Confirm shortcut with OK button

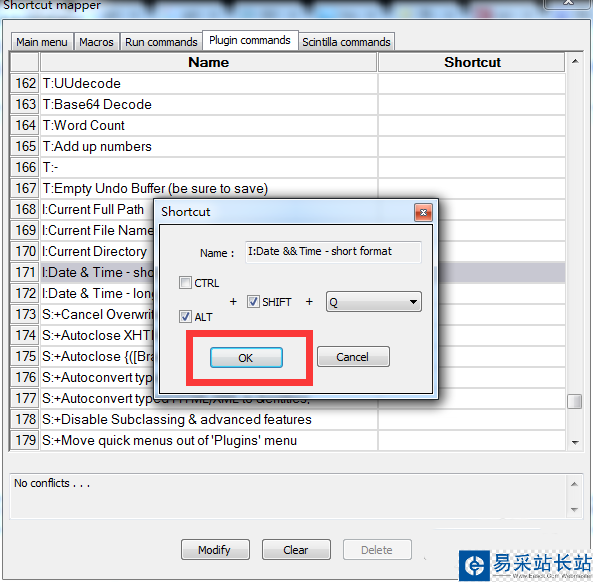(246, 357)
